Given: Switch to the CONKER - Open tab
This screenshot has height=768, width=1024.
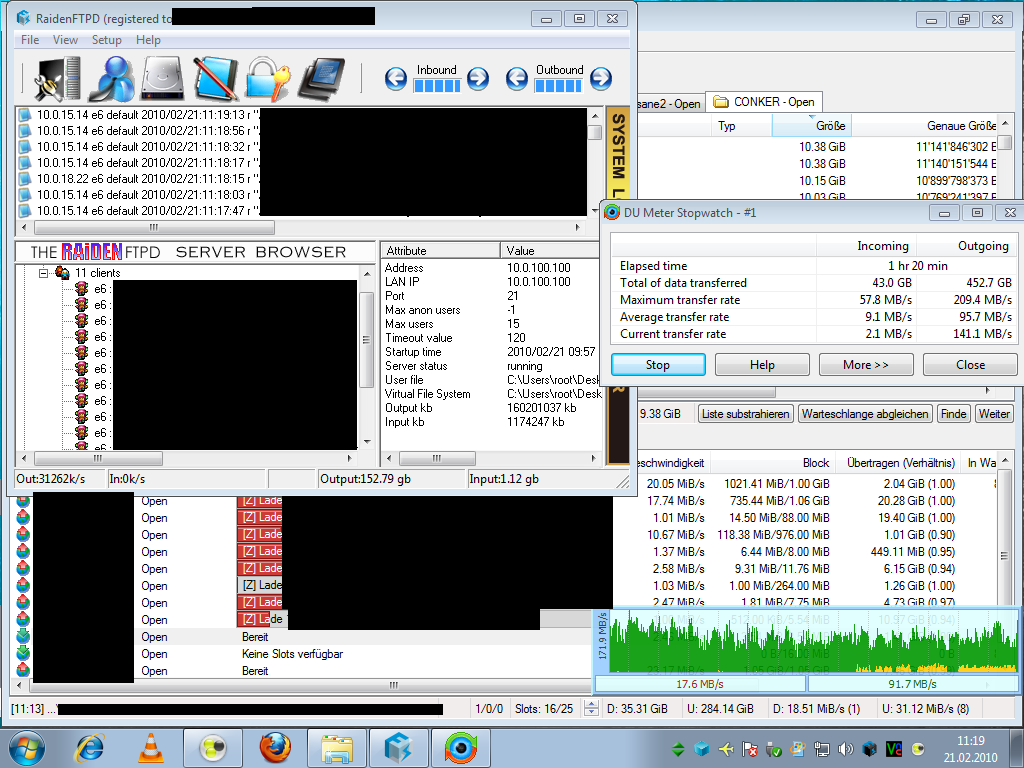Looking at the screenshot, I should [x=764, y=102].
